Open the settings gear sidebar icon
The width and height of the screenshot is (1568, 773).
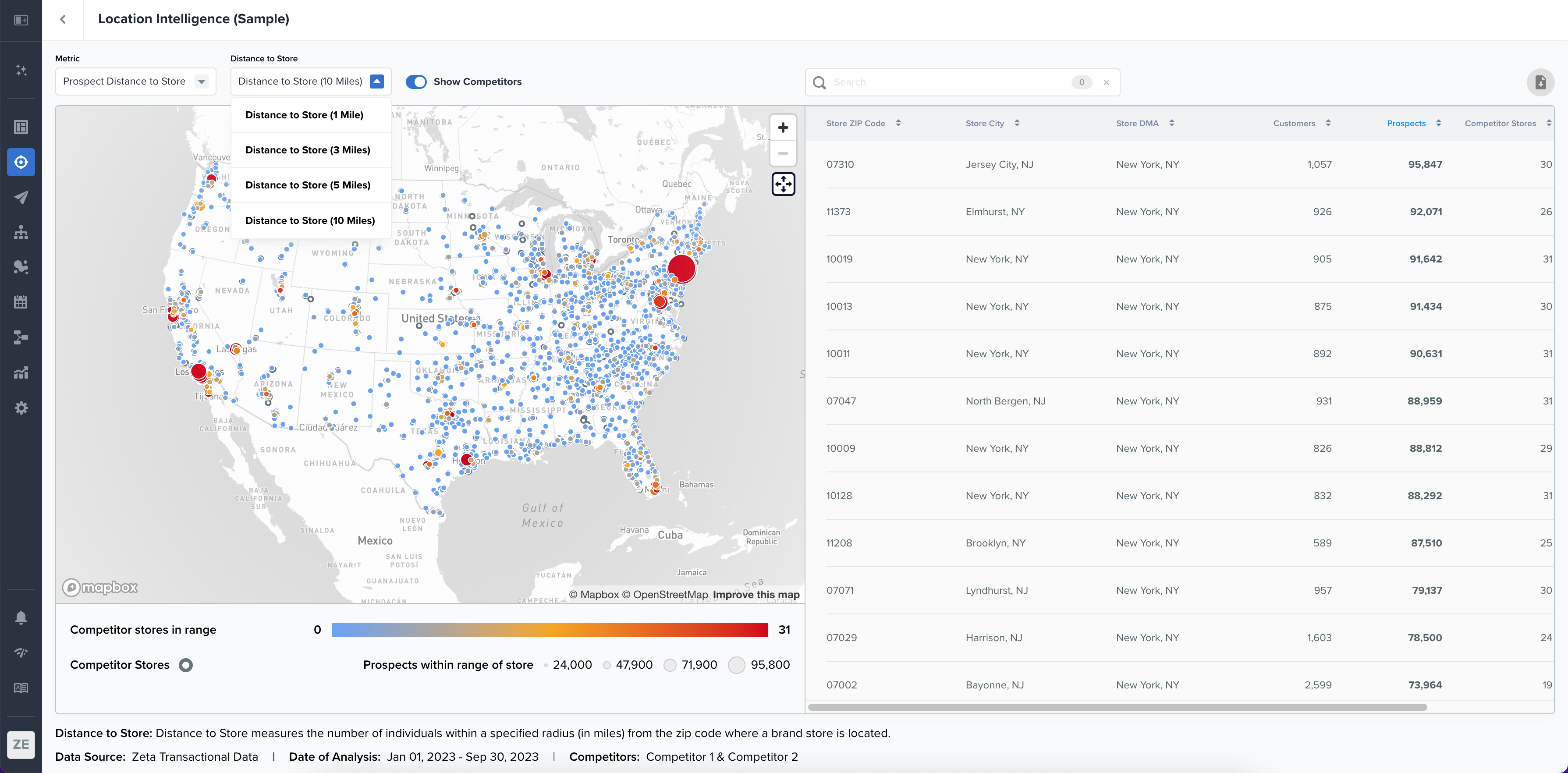21,408
